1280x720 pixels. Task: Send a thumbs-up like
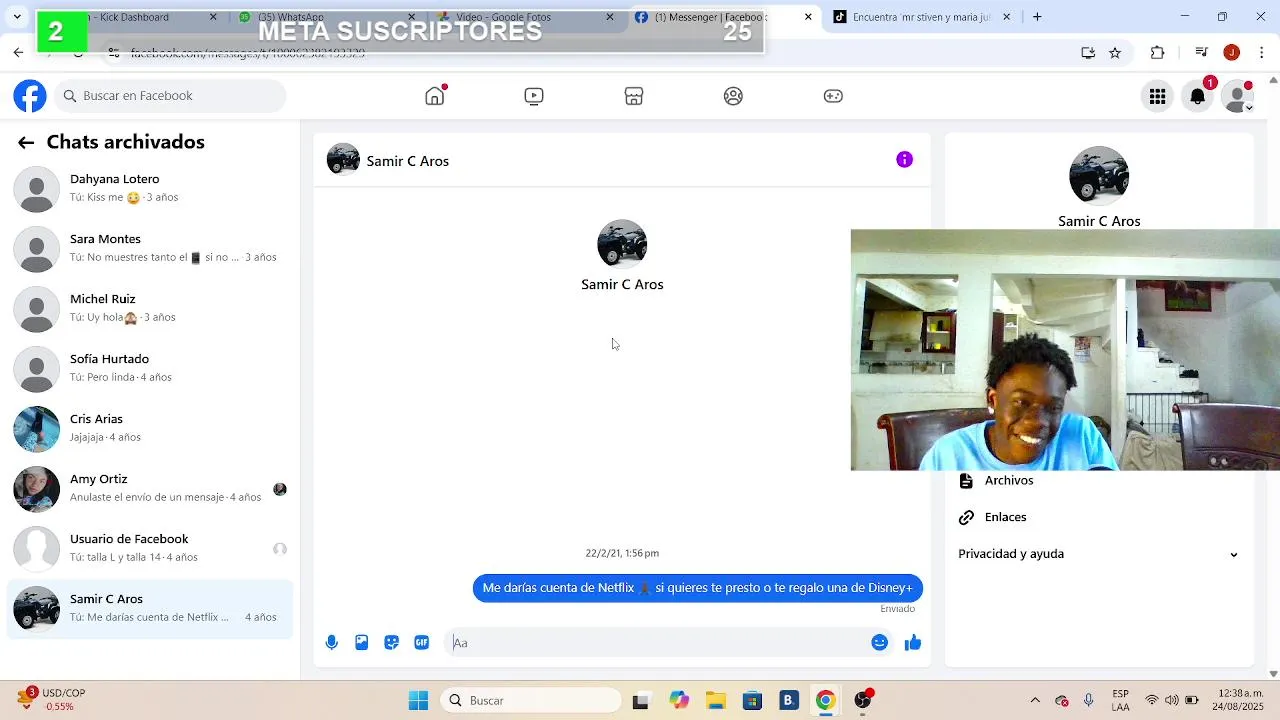912,643
